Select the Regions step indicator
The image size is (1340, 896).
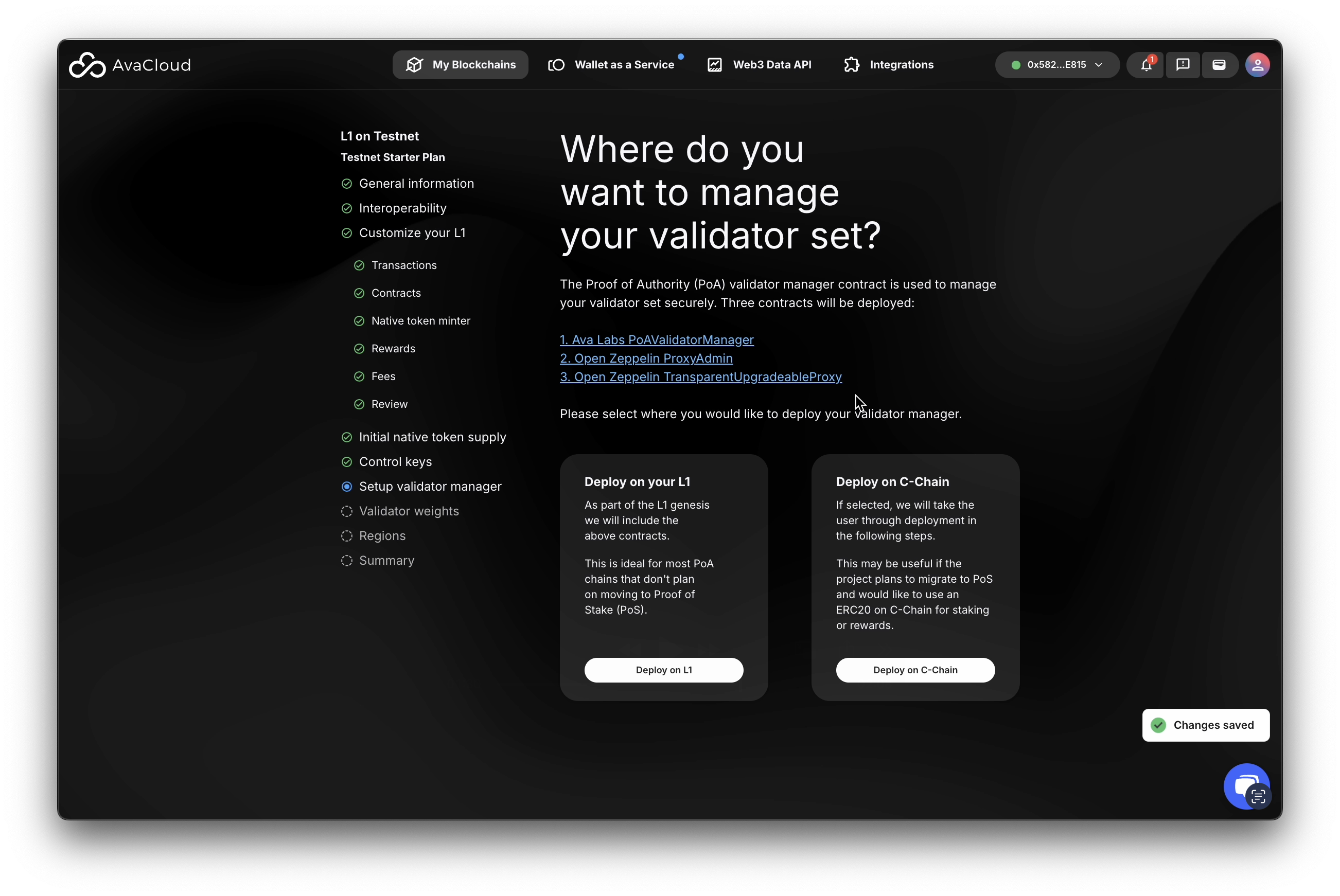pos(346,536)
